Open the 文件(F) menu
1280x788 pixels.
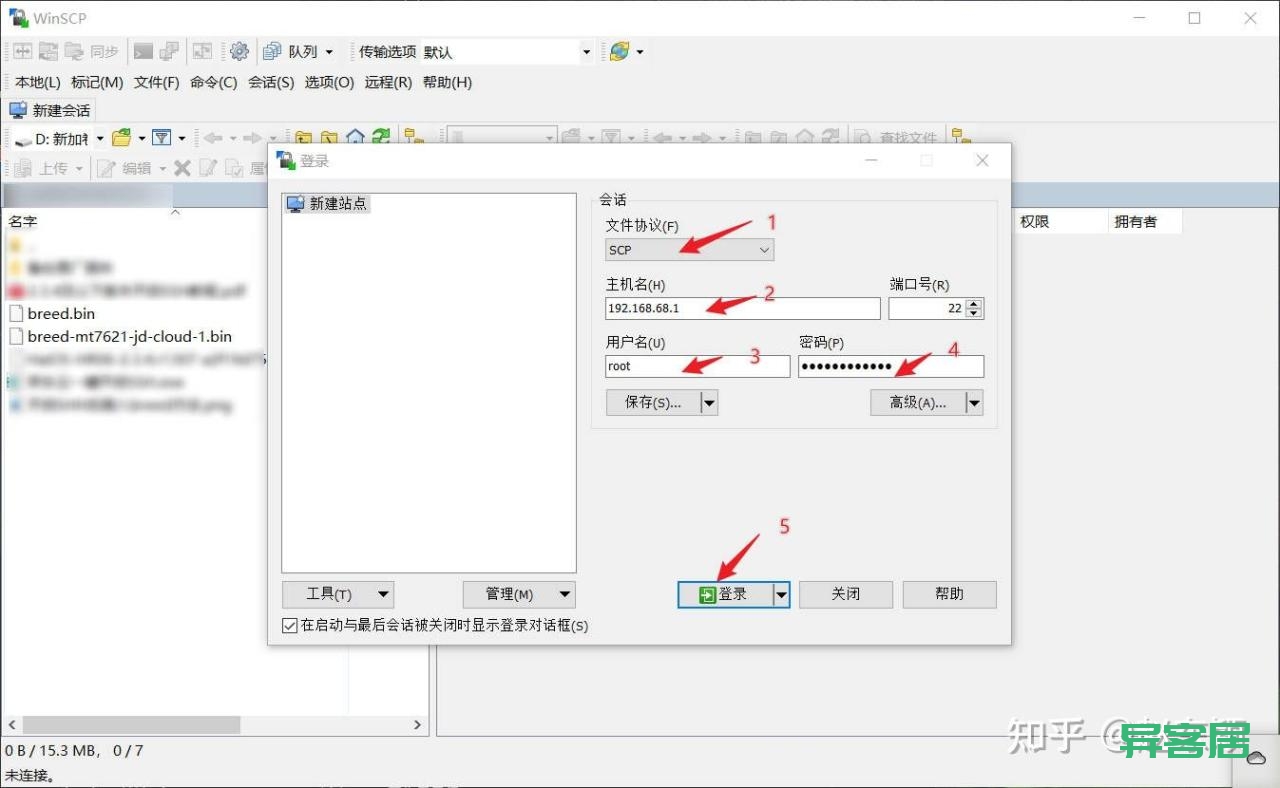[157, 82]
